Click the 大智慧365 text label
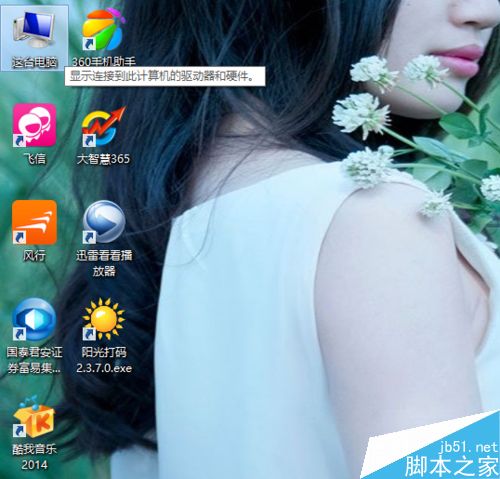Viewport: 500px width, 479px height. point(103,159)
